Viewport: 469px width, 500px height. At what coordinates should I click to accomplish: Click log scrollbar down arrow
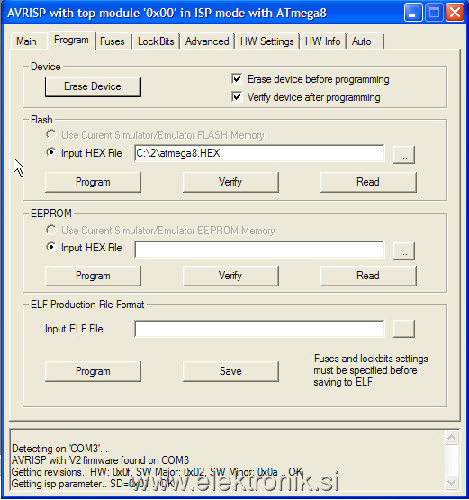tap(451, 482)
